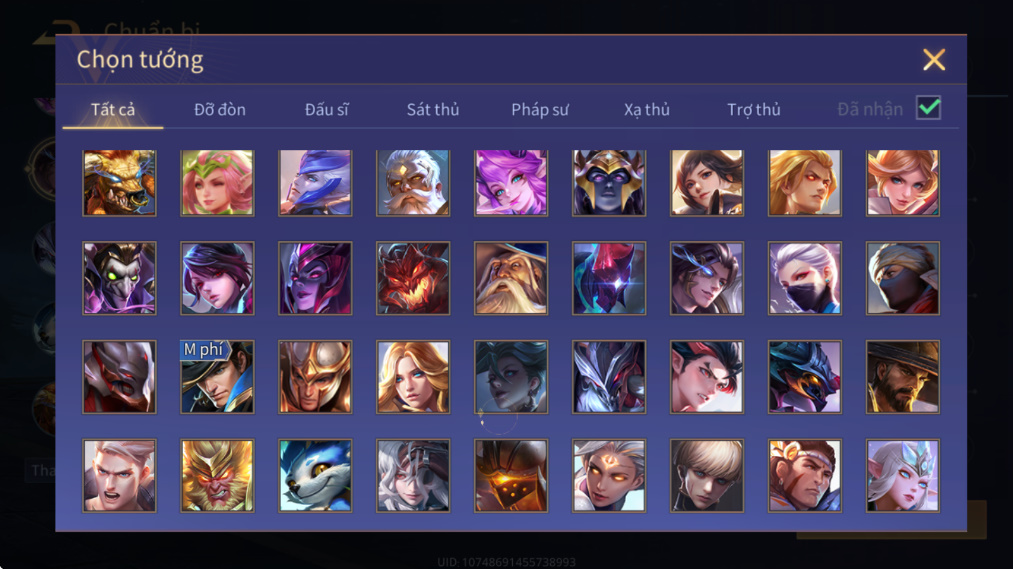Pick the purple-haired girl hero portrait
Screen dimensions: 1013x569
[x=511, y=183]
